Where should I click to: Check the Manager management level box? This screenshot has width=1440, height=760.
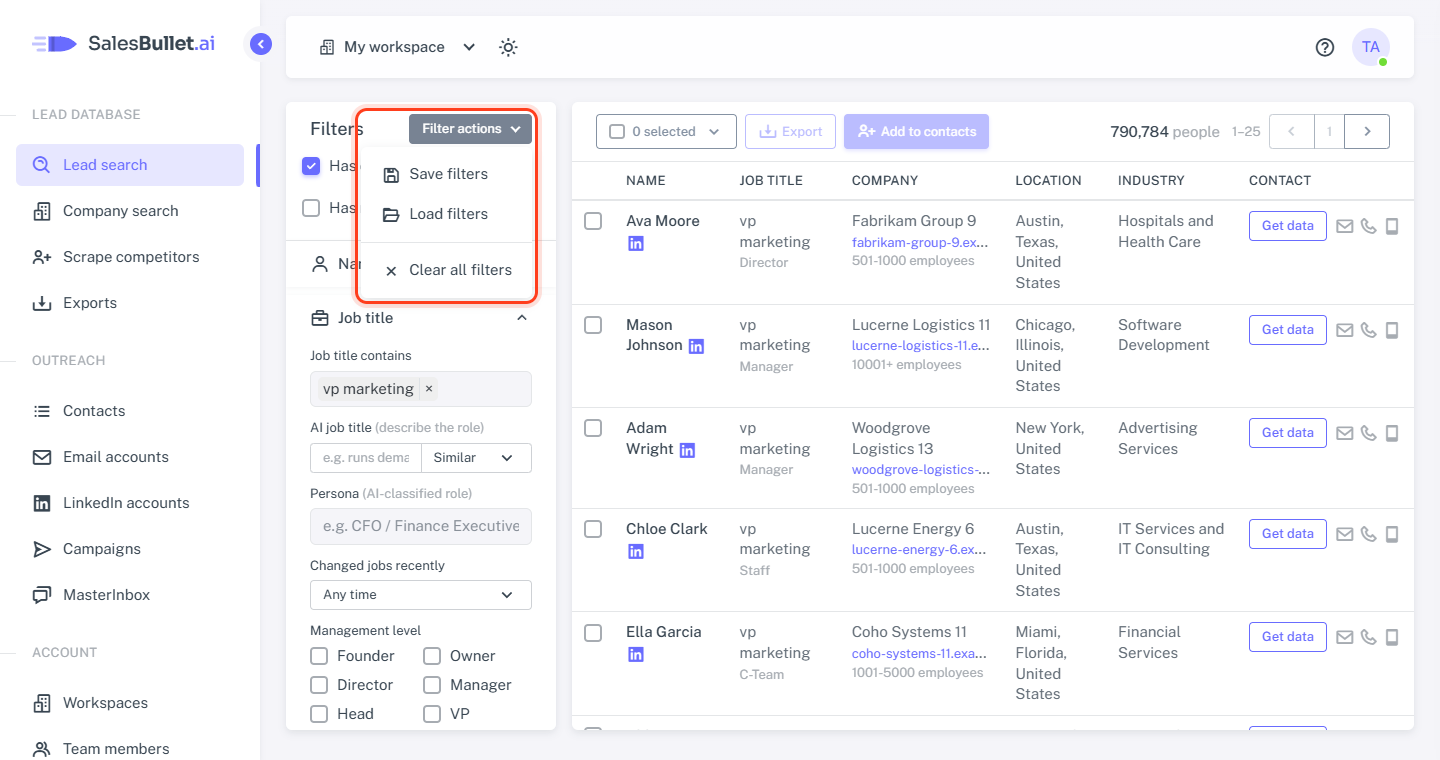click(432, 685)
